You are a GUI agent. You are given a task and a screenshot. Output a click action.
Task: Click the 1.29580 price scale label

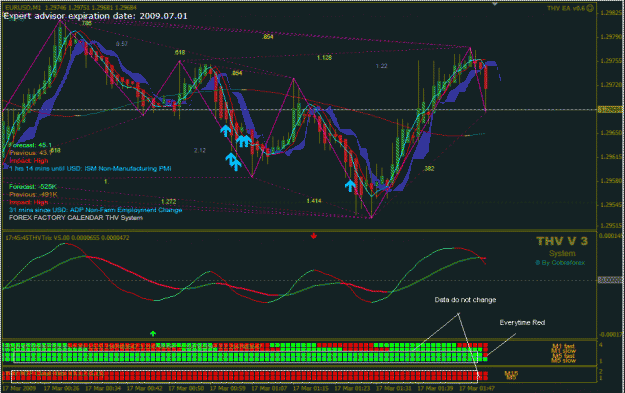(x=611, y=181)
